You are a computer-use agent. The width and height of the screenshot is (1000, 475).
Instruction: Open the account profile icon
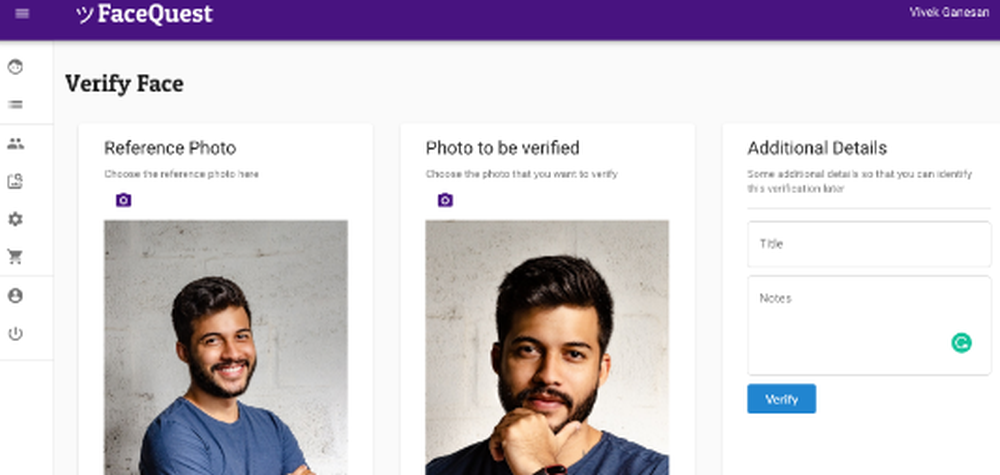coord(15,296)
